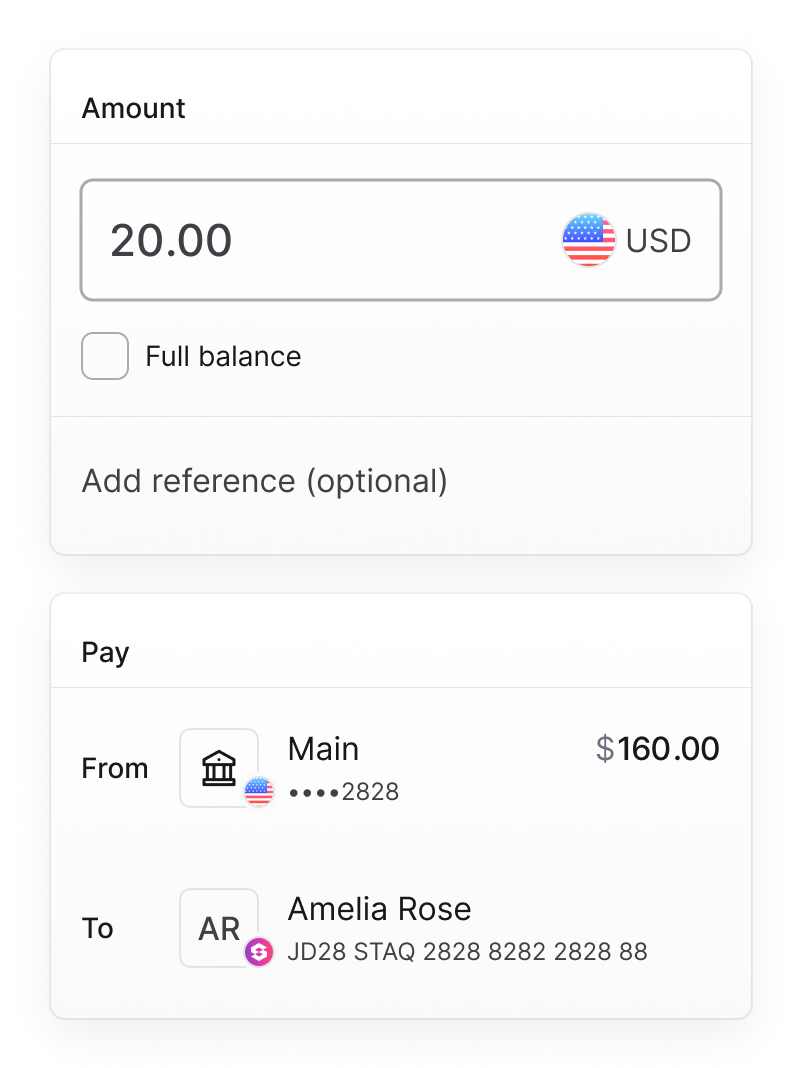800x1068 pixels.
Task: Click the Amount section heading
Action: [x=134, y=108]
